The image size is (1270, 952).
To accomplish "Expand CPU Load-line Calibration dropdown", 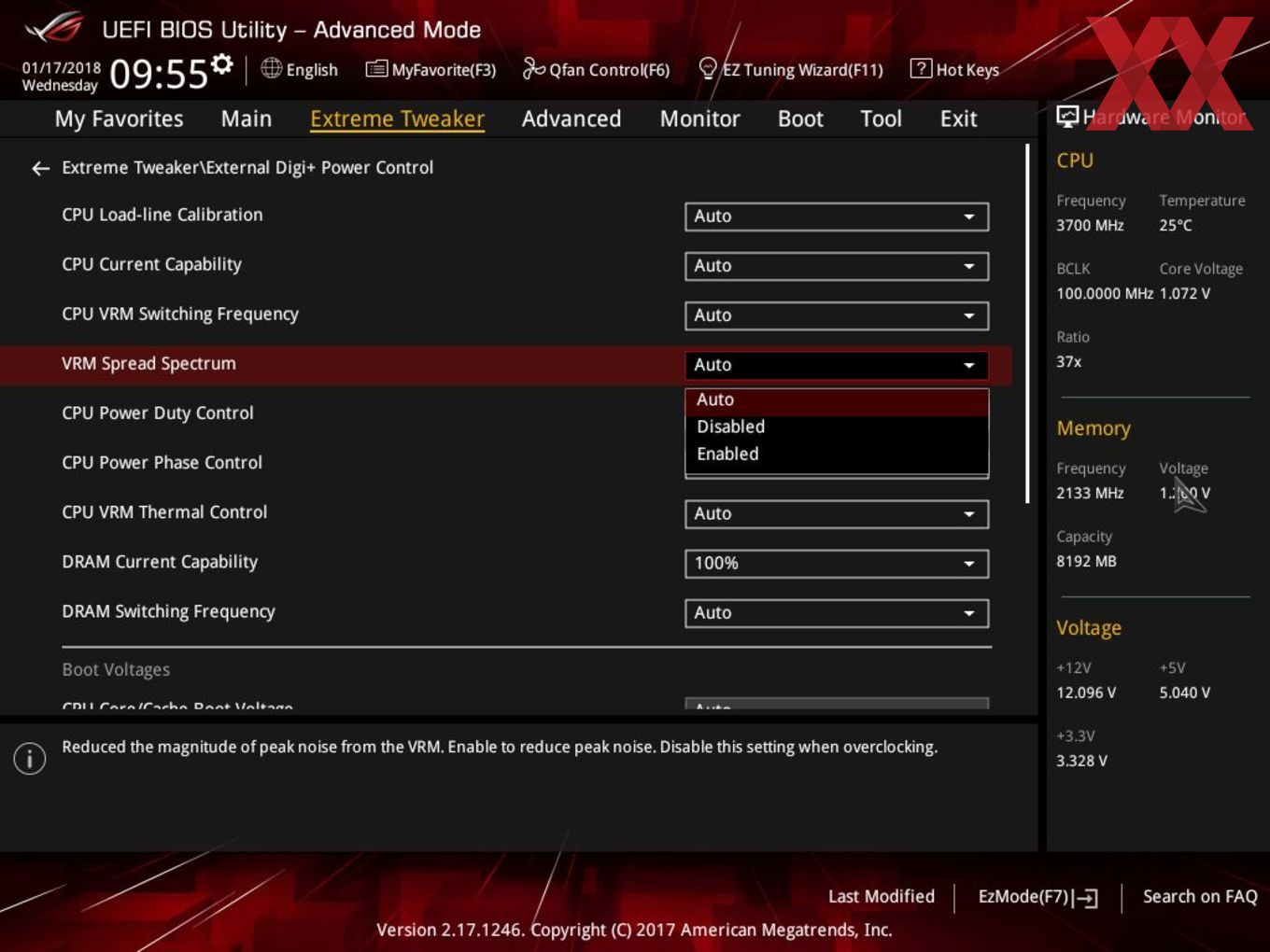I will point(837,217).
